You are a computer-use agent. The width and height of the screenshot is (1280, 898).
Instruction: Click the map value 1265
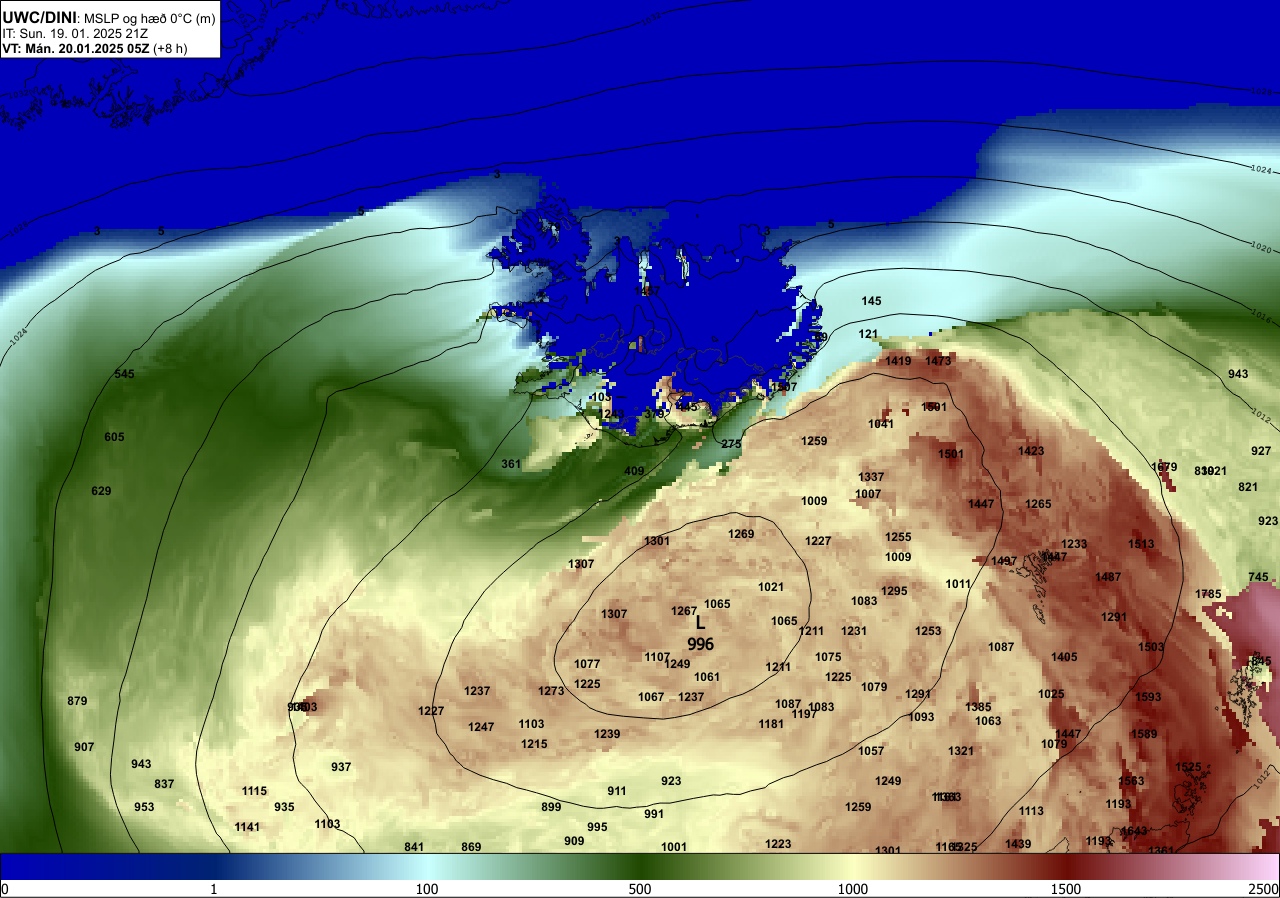coord(1038,504)
